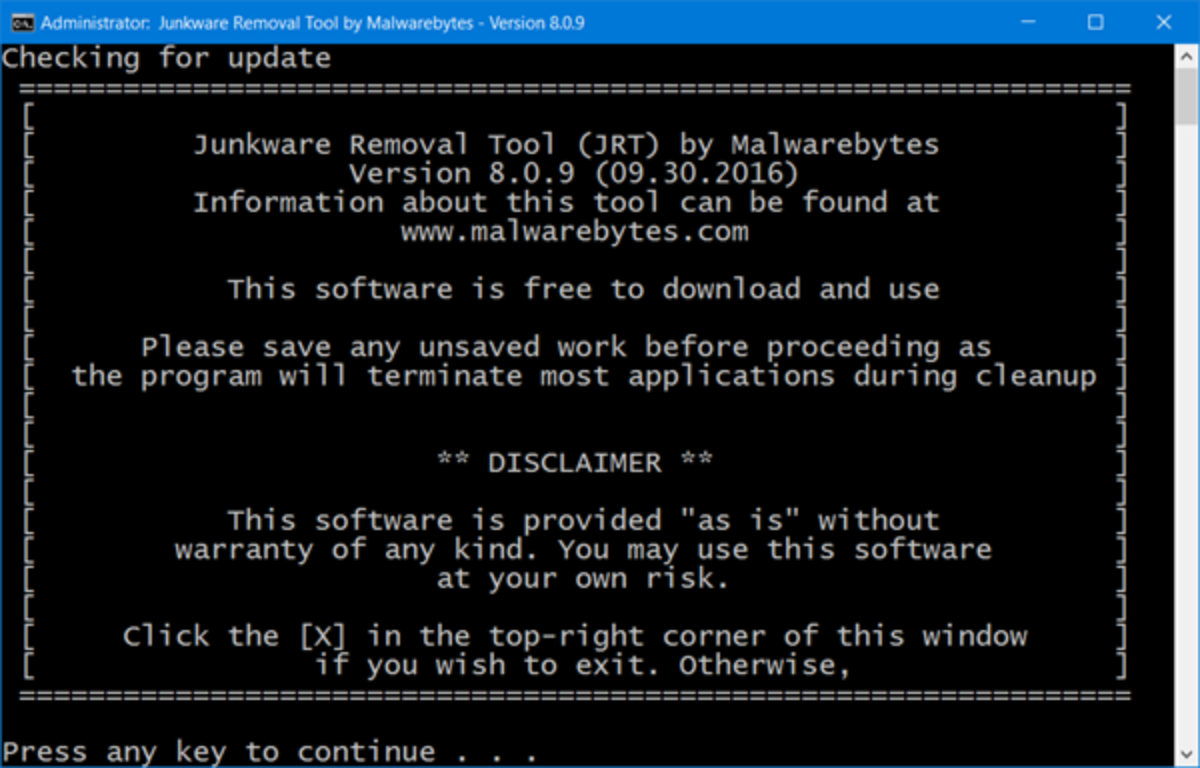Screen dimensions: 1200x768
Task: Click the 'Junkware Removal Tool (JRT)' title line
Action: click(x=566, y=145)
